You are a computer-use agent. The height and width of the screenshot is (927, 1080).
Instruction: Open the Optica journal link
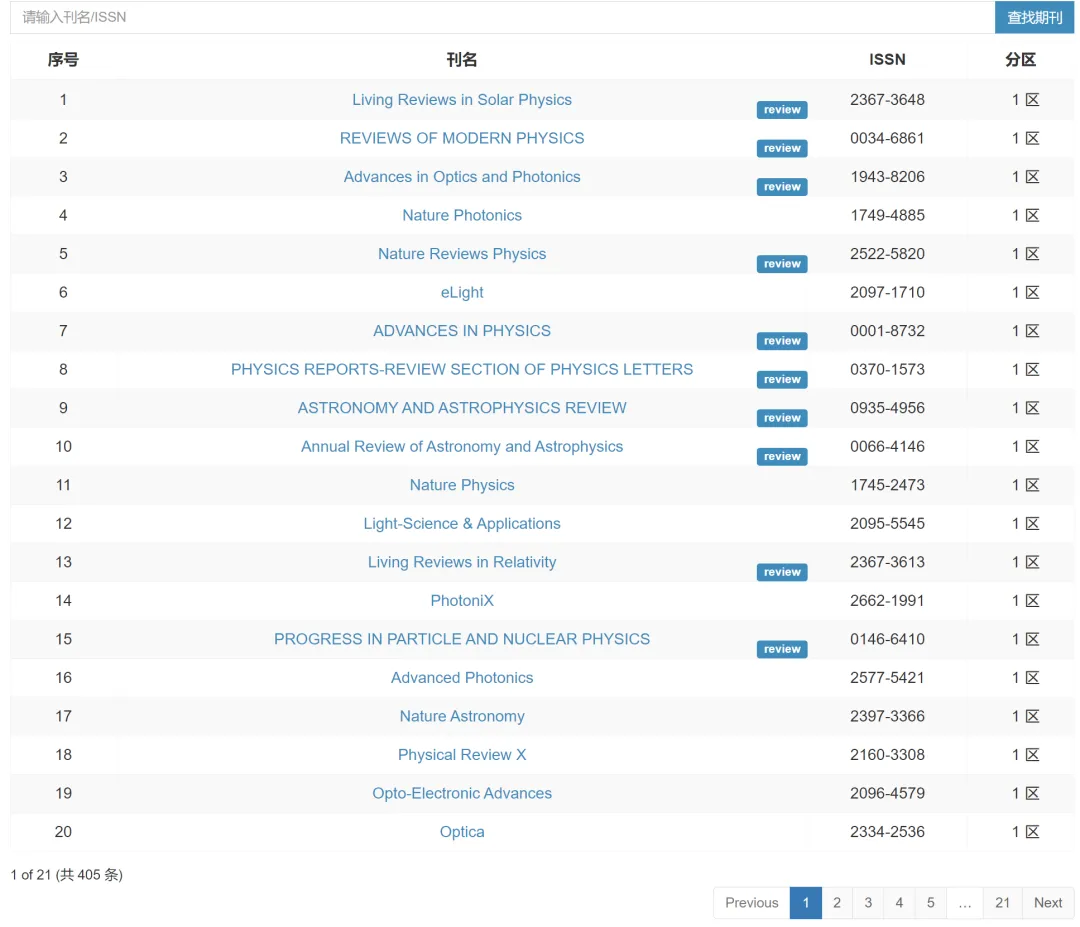point(462,832)
